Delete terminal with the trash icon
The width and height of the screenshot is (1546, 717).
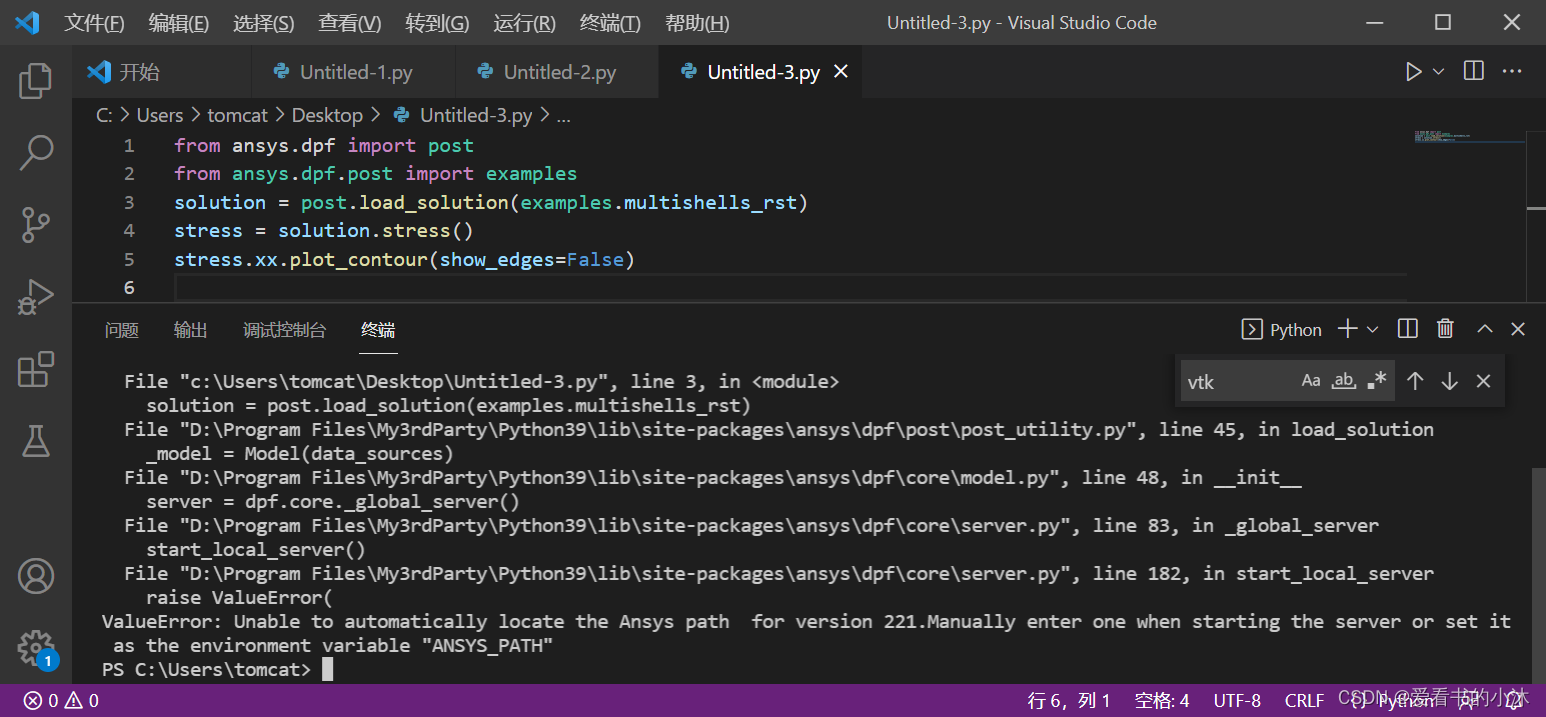[x=1445, y=329]
